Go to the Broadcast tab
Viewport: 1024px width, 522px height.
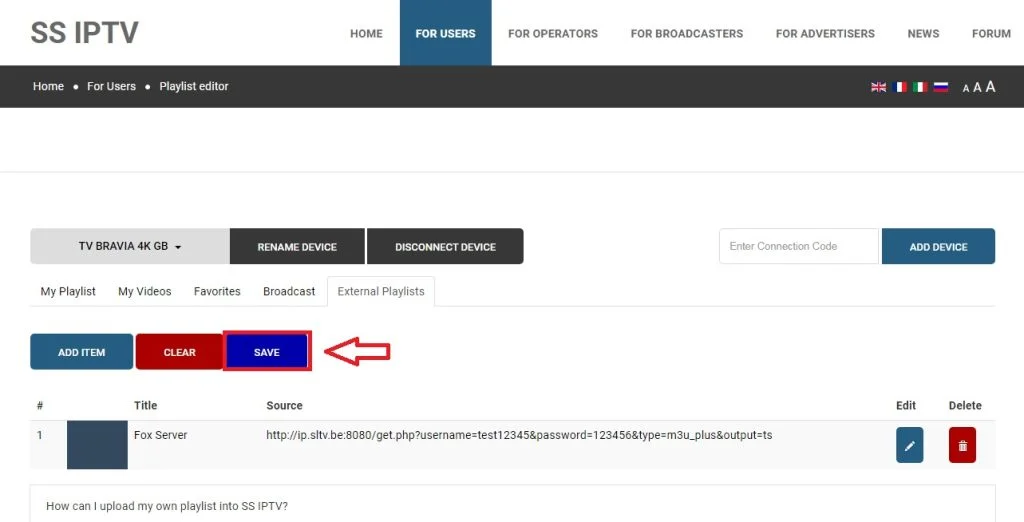click(289, 291)
